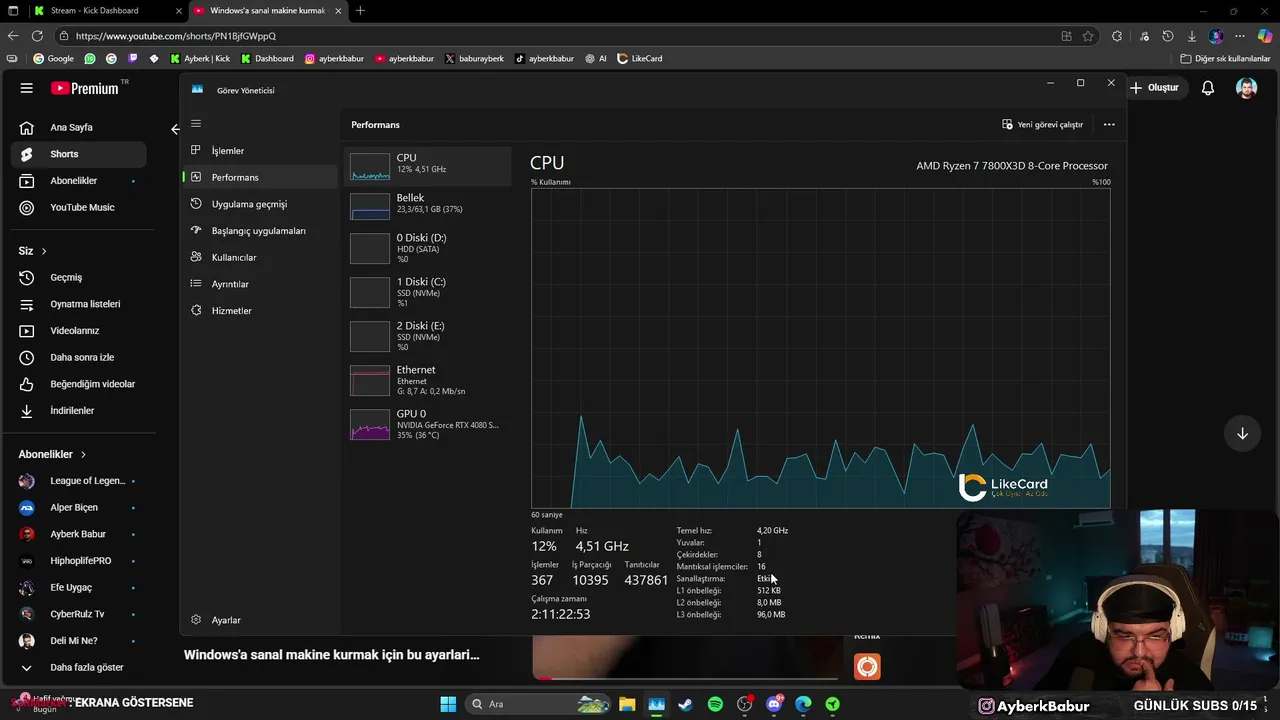Select the Bellek performance entry
The width and height of the screenshot is (1280, 720).
427,205
